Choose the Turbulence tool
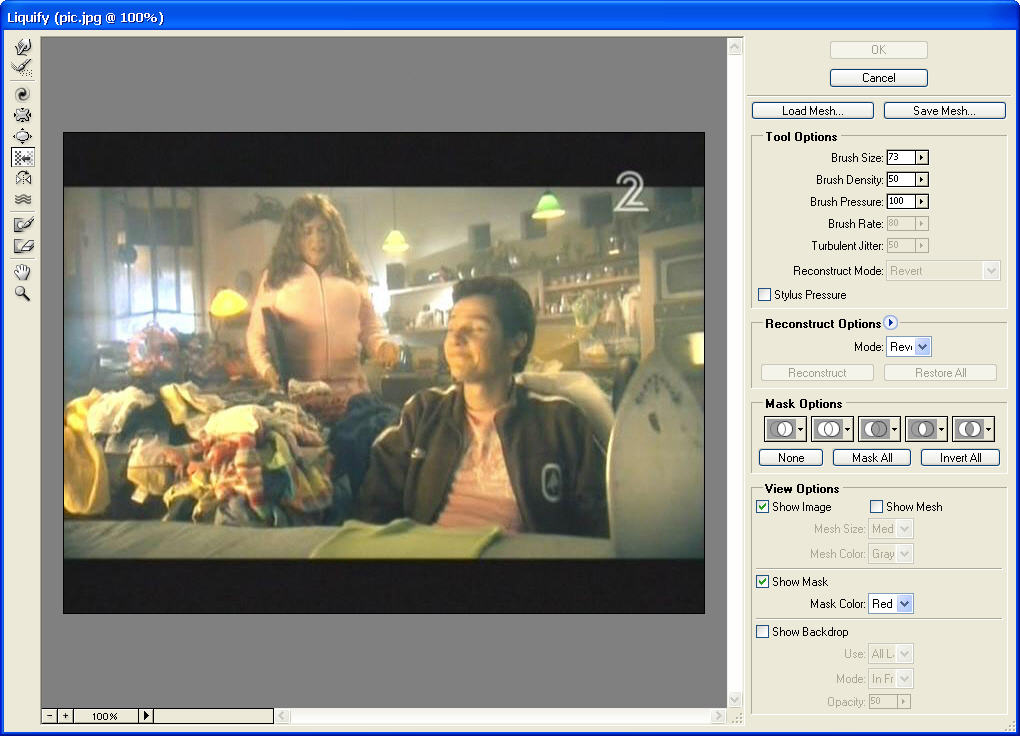Screen dimensions: 1020x736 click(22, 199)
